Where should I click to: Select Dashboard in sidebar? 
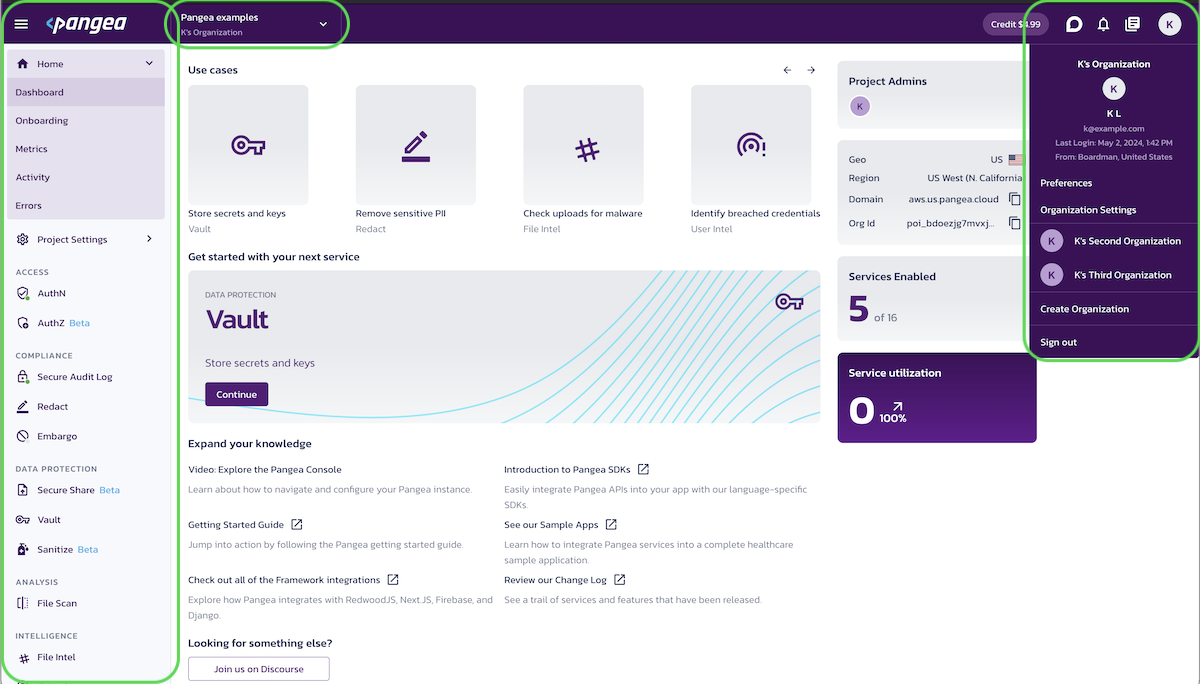pos(85,92)
